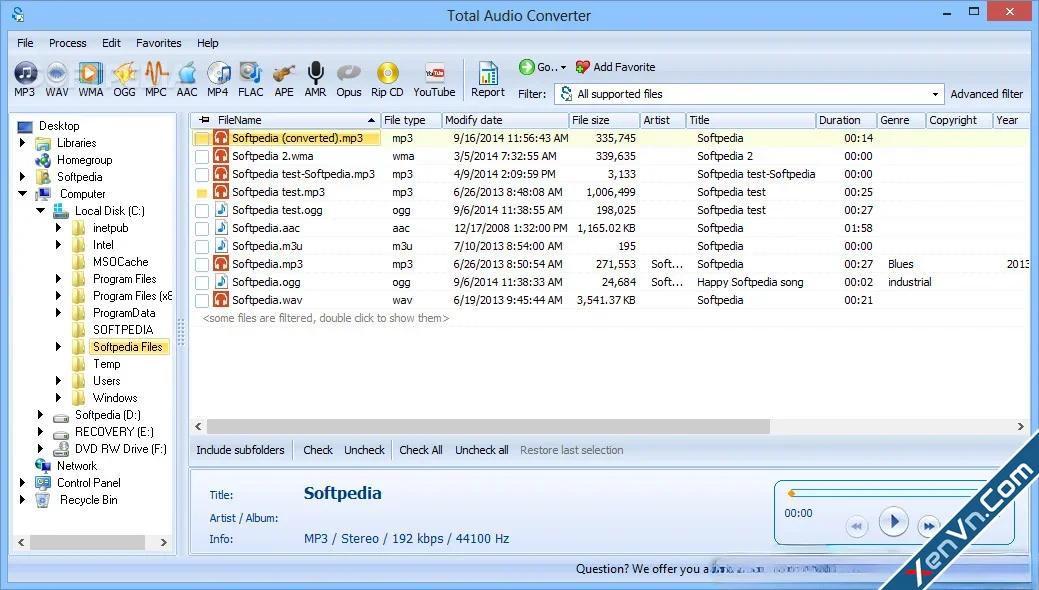Check the Softpedia.wav checkbox
The width and height of the screenshot is (1039, 590).
click(202, 300)
